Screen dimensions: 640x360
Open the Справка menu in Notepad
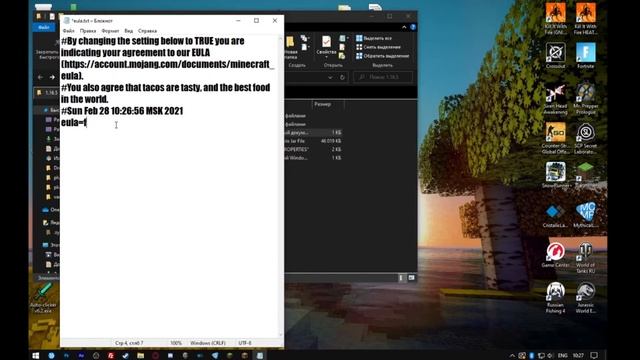pyautogui.click(x=147, y=31)
